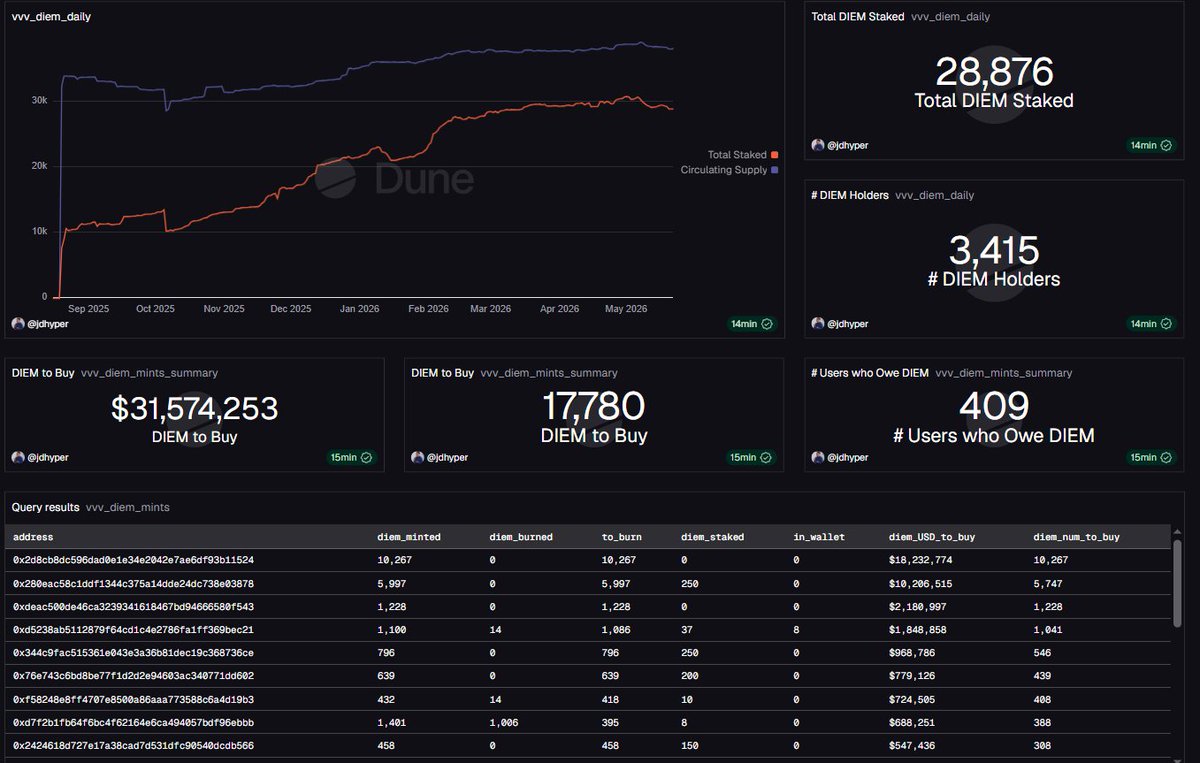Click the $1,848,858 cell

pos(919,630)
